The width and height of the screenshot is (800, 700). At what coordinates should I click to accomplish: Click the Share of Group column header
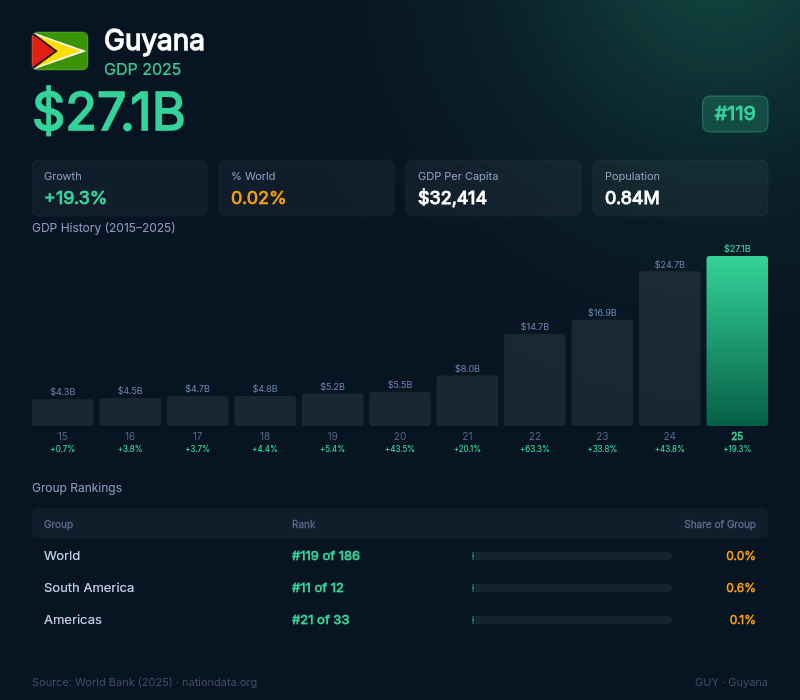click(720, 524)
